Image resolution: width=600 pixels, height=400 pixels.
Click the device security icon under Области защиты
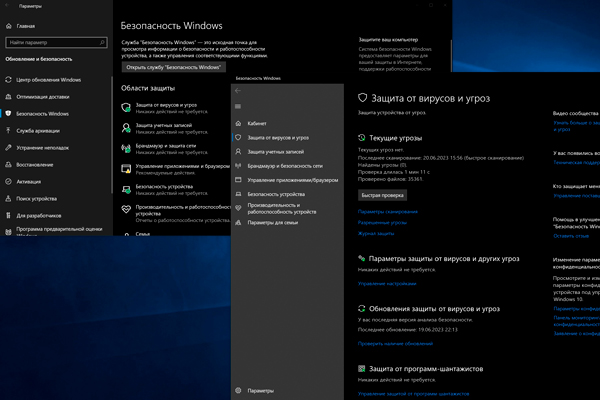point(126,189)
